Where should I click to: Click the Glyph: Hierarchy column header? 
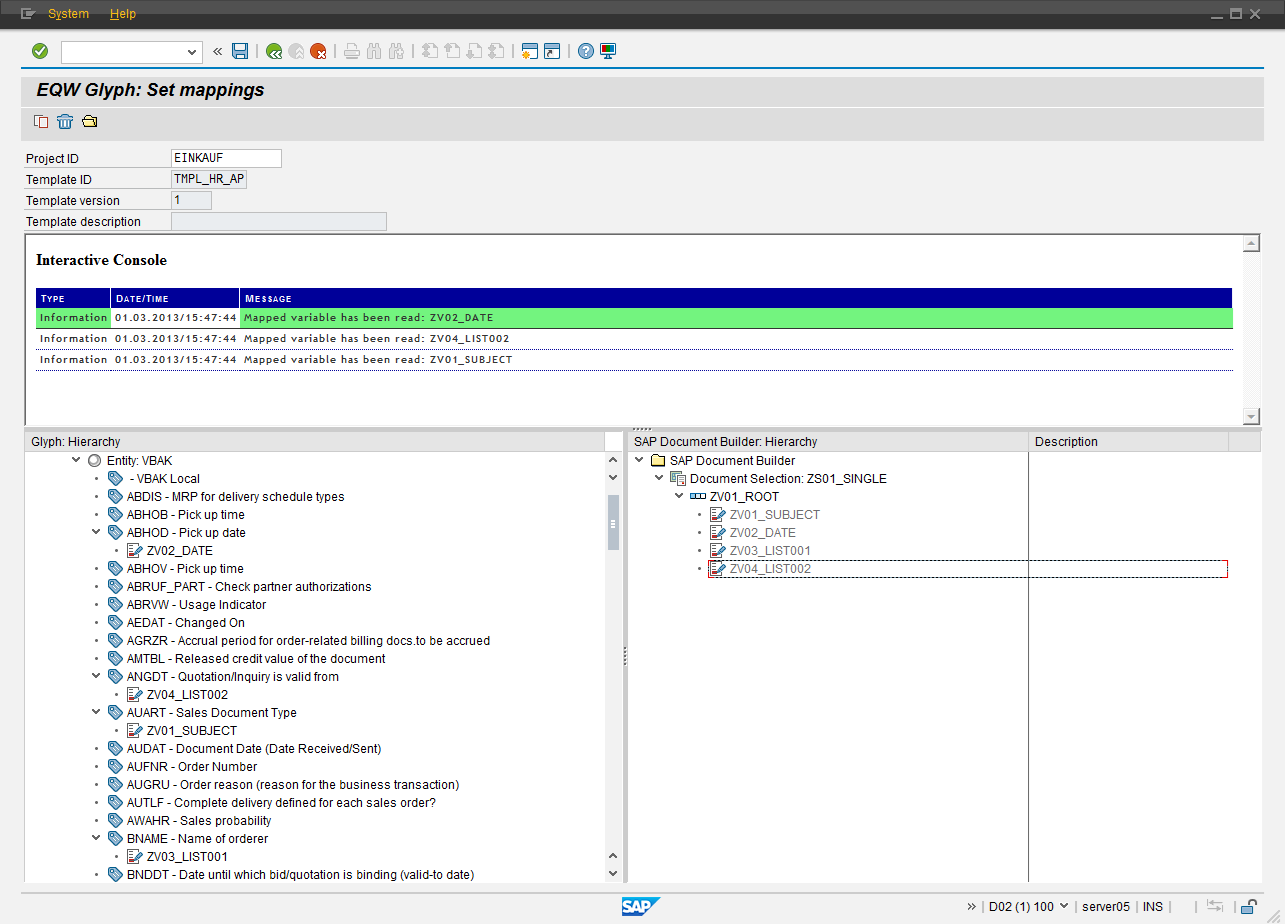click(x=315, y=442)
